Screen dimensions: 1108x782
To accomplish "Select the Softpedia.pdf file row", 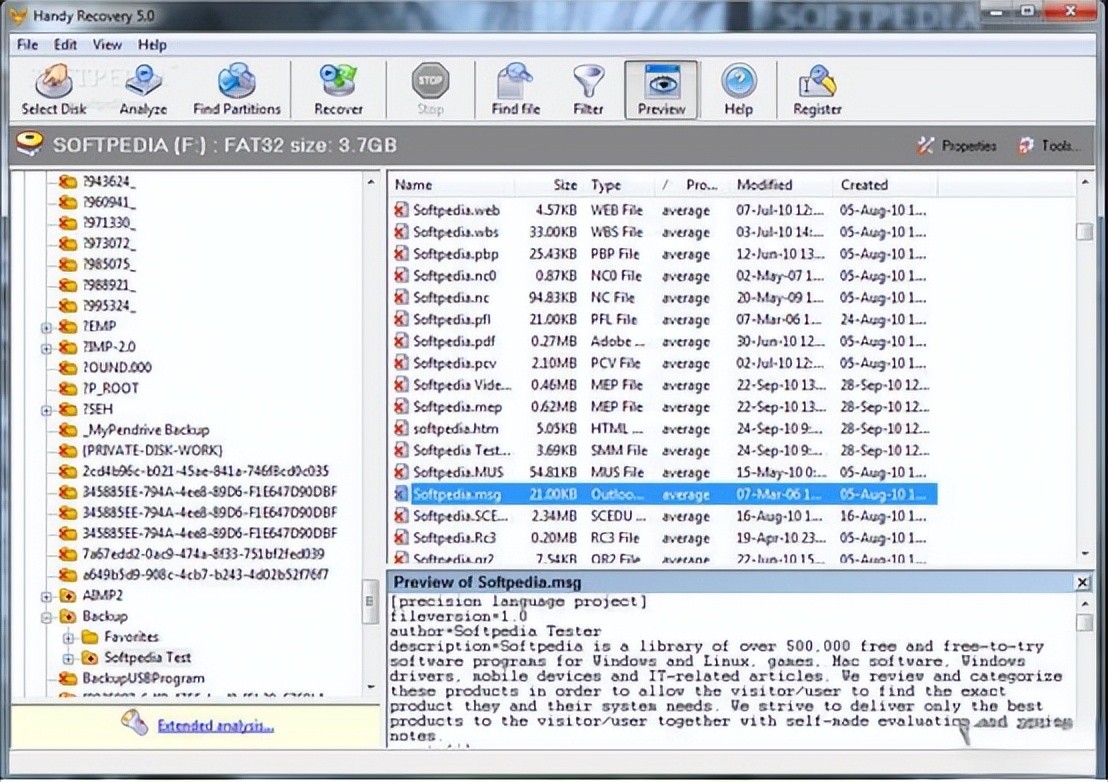I will coord(455,341).
